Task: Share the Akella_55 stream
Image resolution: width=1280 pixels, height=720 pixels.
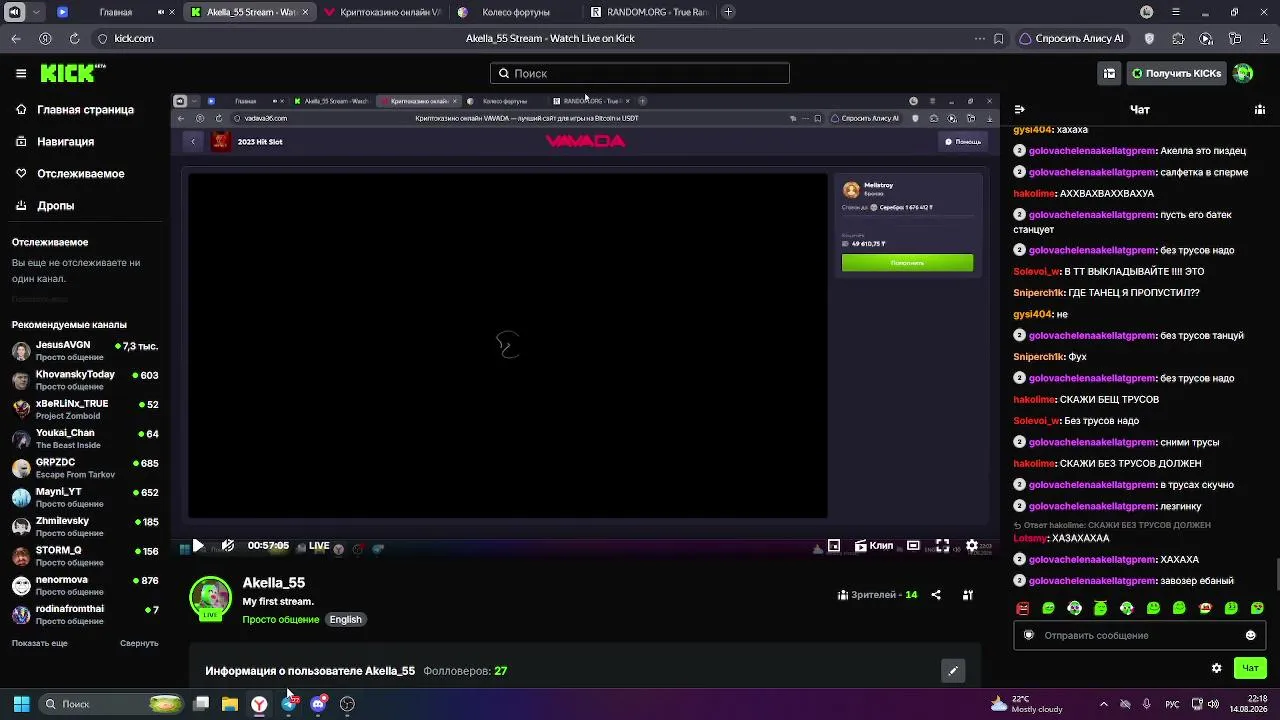Action: pos(936,595)
